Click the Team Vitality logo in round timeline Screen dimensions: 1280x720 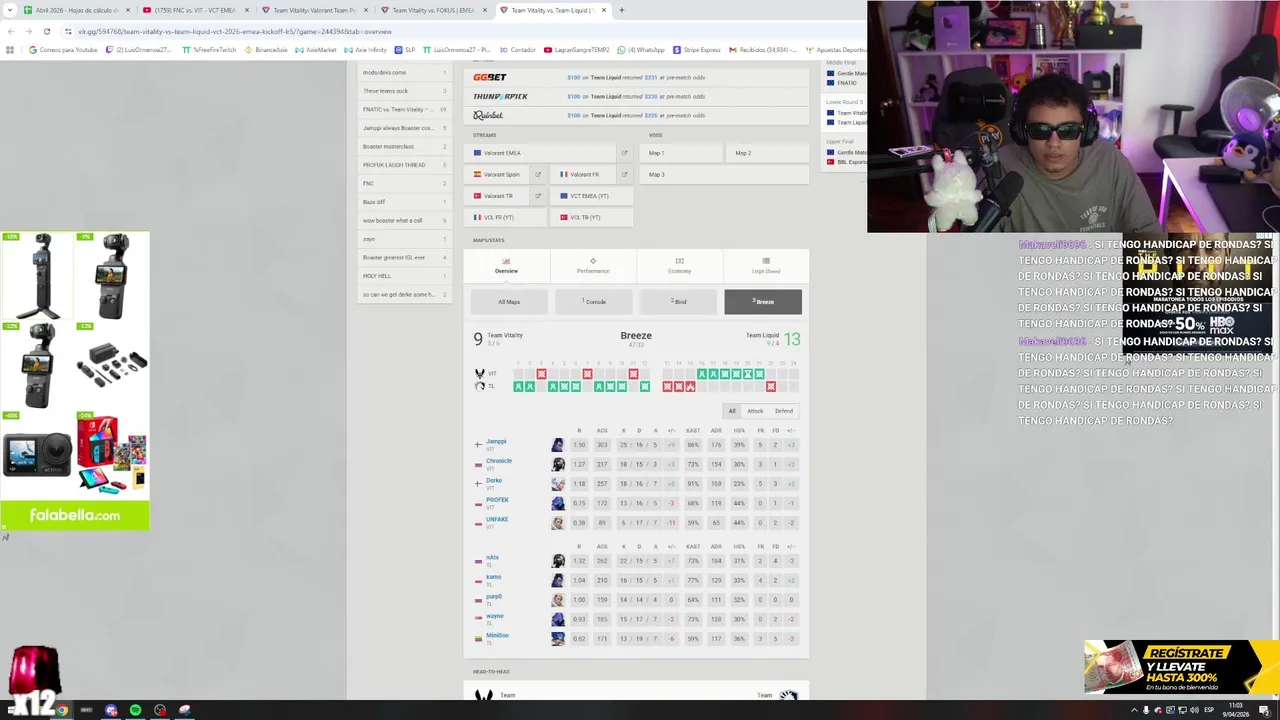479,374
